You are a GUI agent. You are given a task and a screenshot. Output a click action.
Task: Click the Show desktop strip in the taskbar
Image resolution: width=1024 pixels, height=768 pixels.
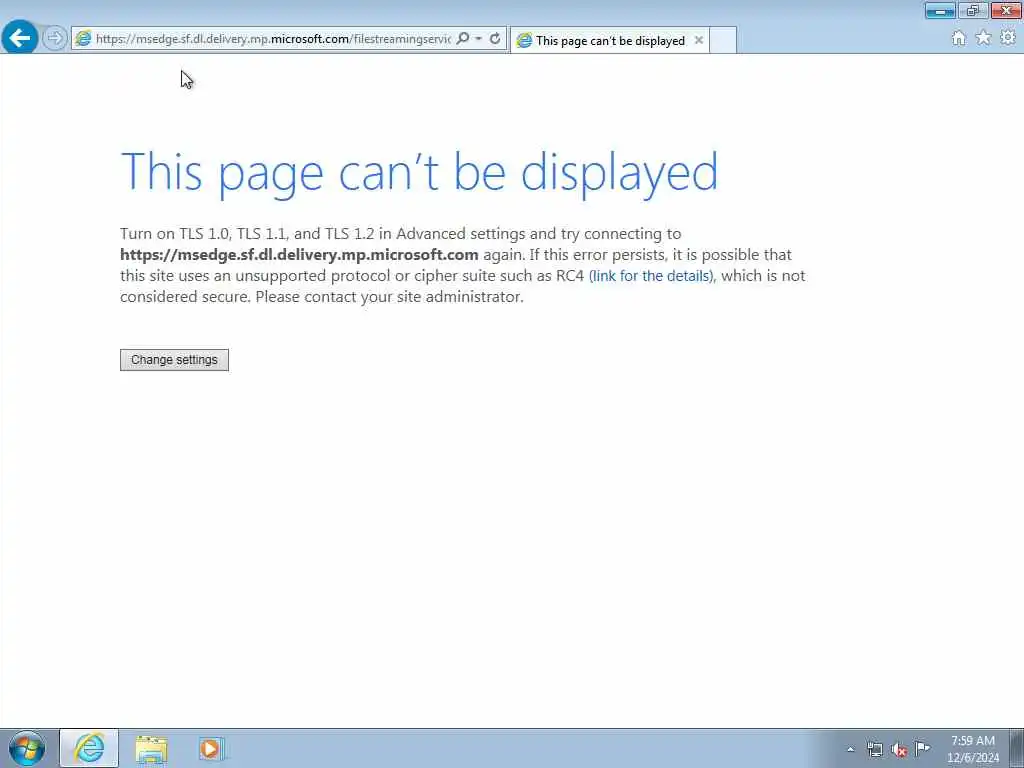click(x=1017, y=748)
